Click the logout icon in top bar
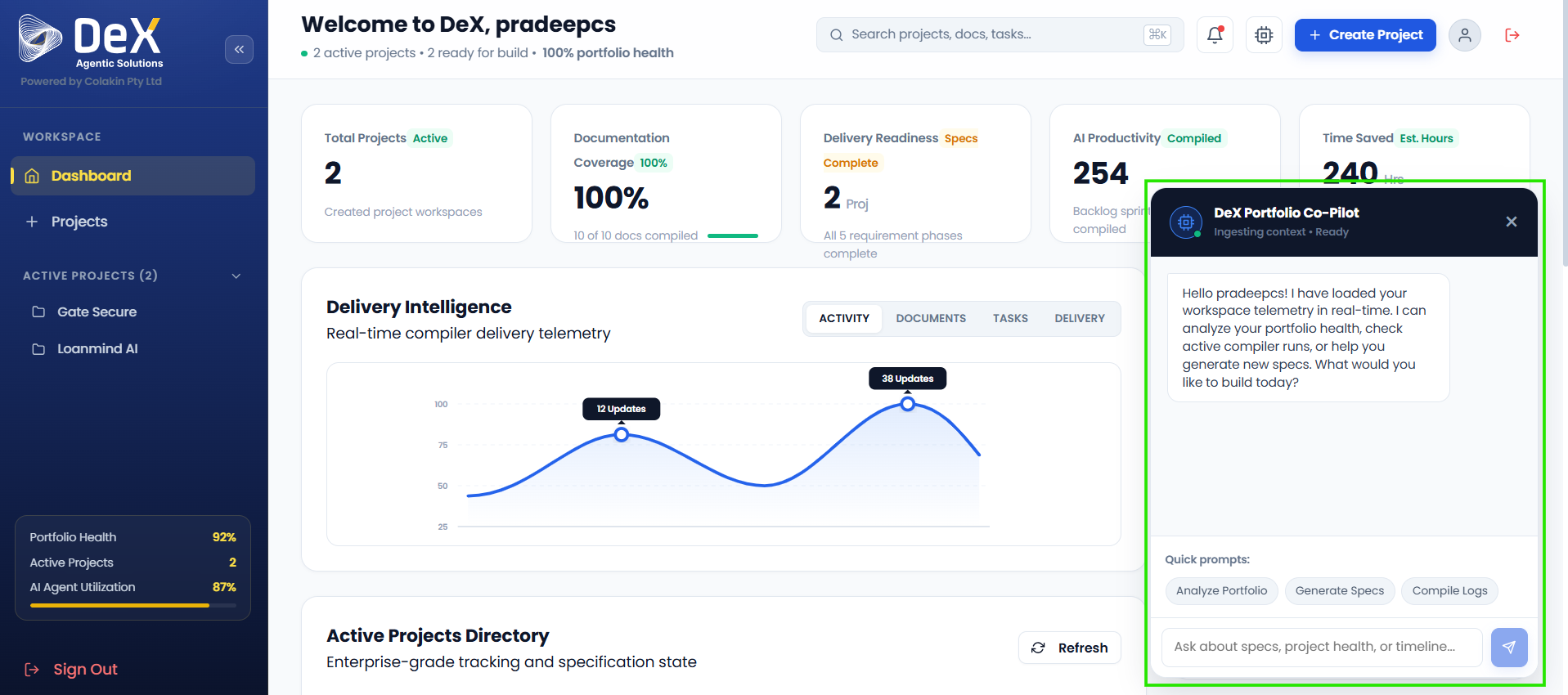 click(1512, 35)
